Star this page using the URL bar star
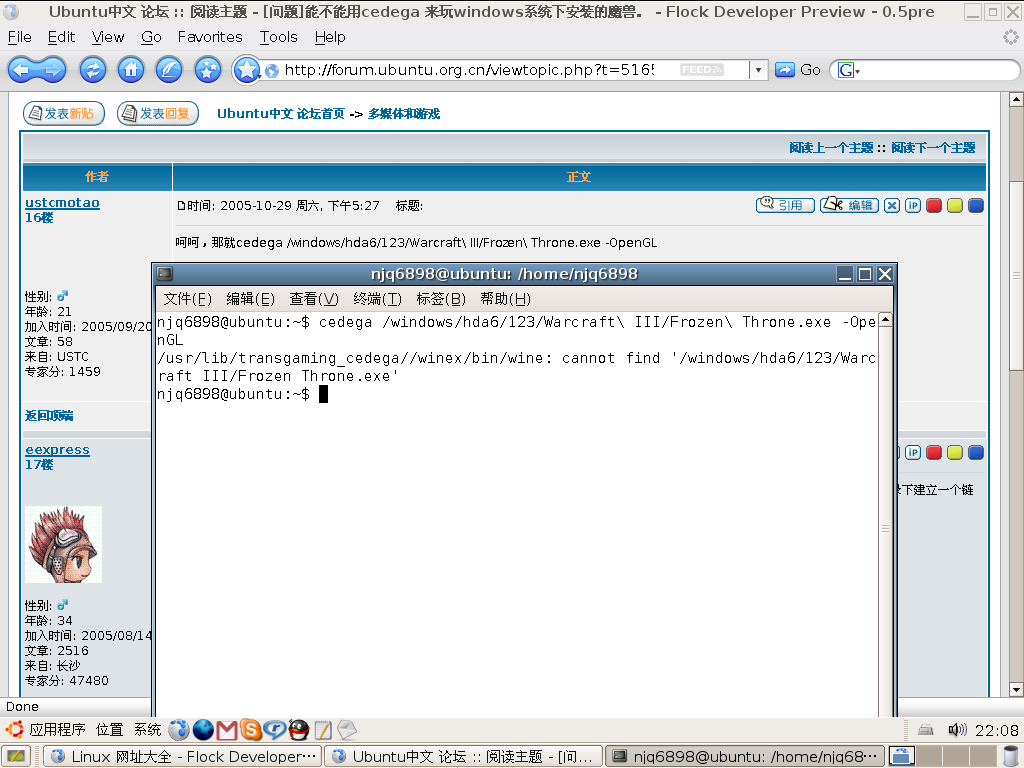Screen dimensions: 1024x768 point(246,70)
